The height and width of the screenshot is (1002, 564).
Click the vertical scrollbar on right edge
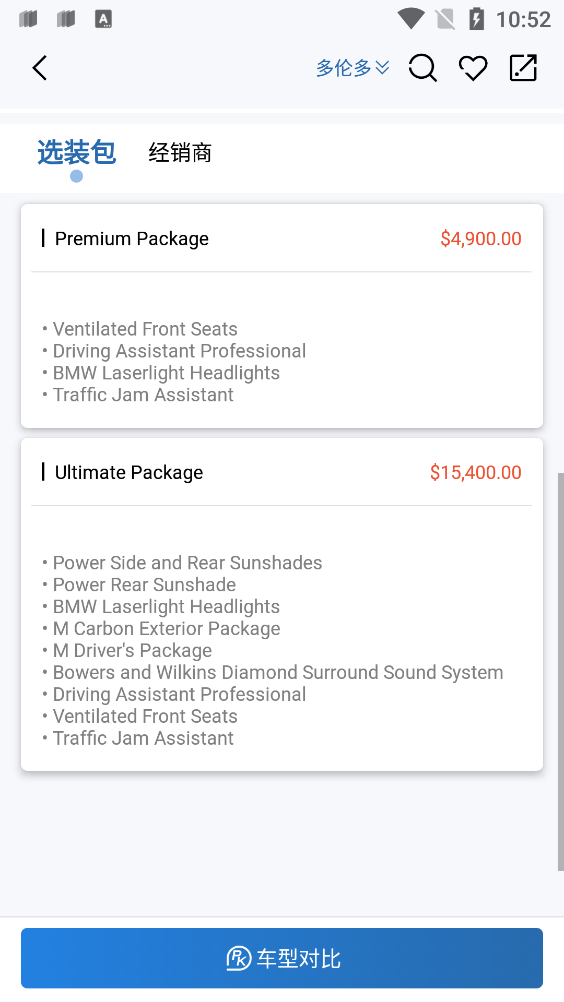click(561, 671)
